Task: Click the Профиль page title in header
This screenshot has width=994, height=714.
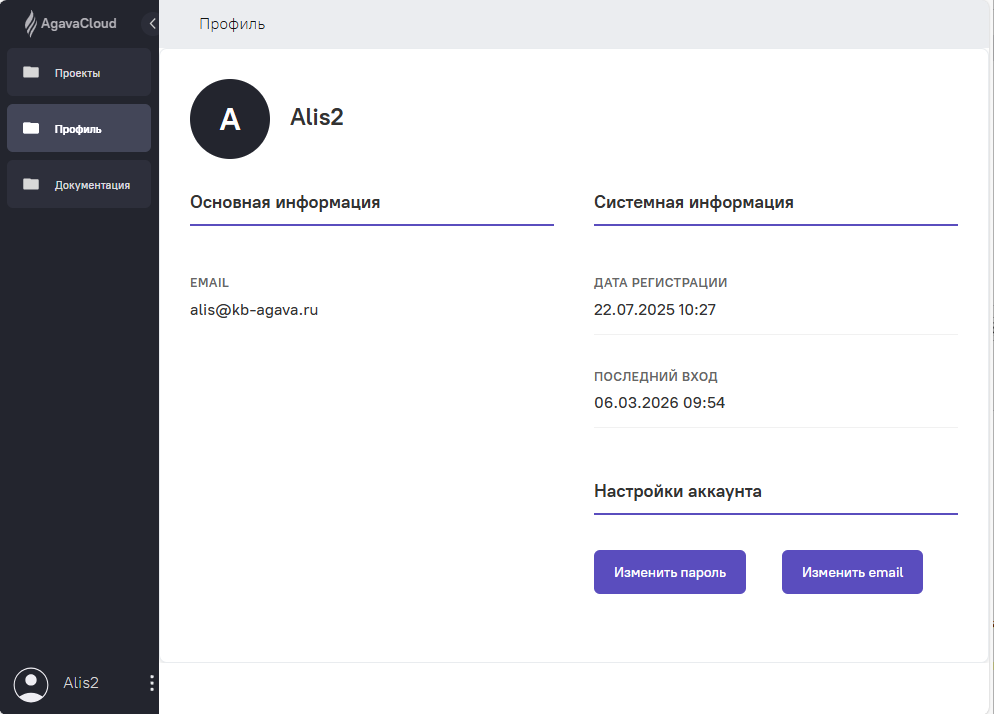Action: pyautogui.click(x=232, y=24)
